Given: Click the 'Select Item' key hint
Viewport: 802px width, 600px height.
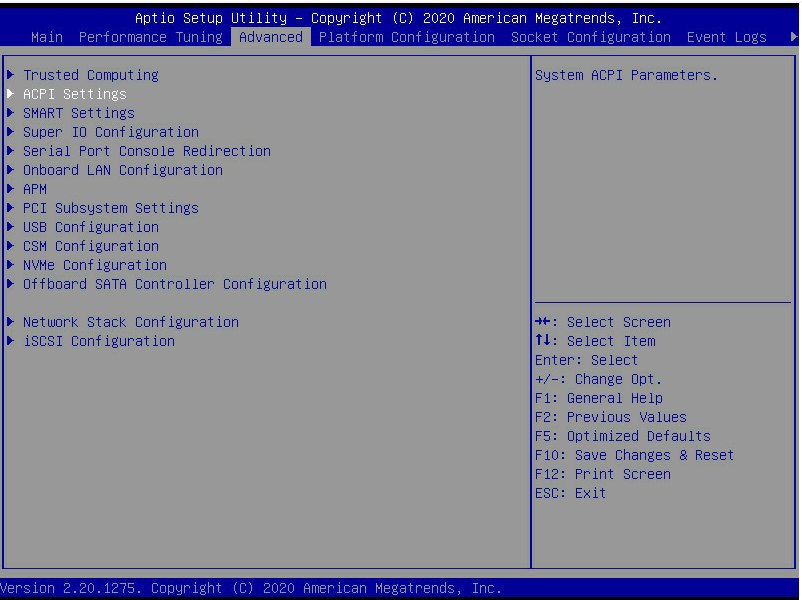Looking at the screenshot, I should 595,341.
